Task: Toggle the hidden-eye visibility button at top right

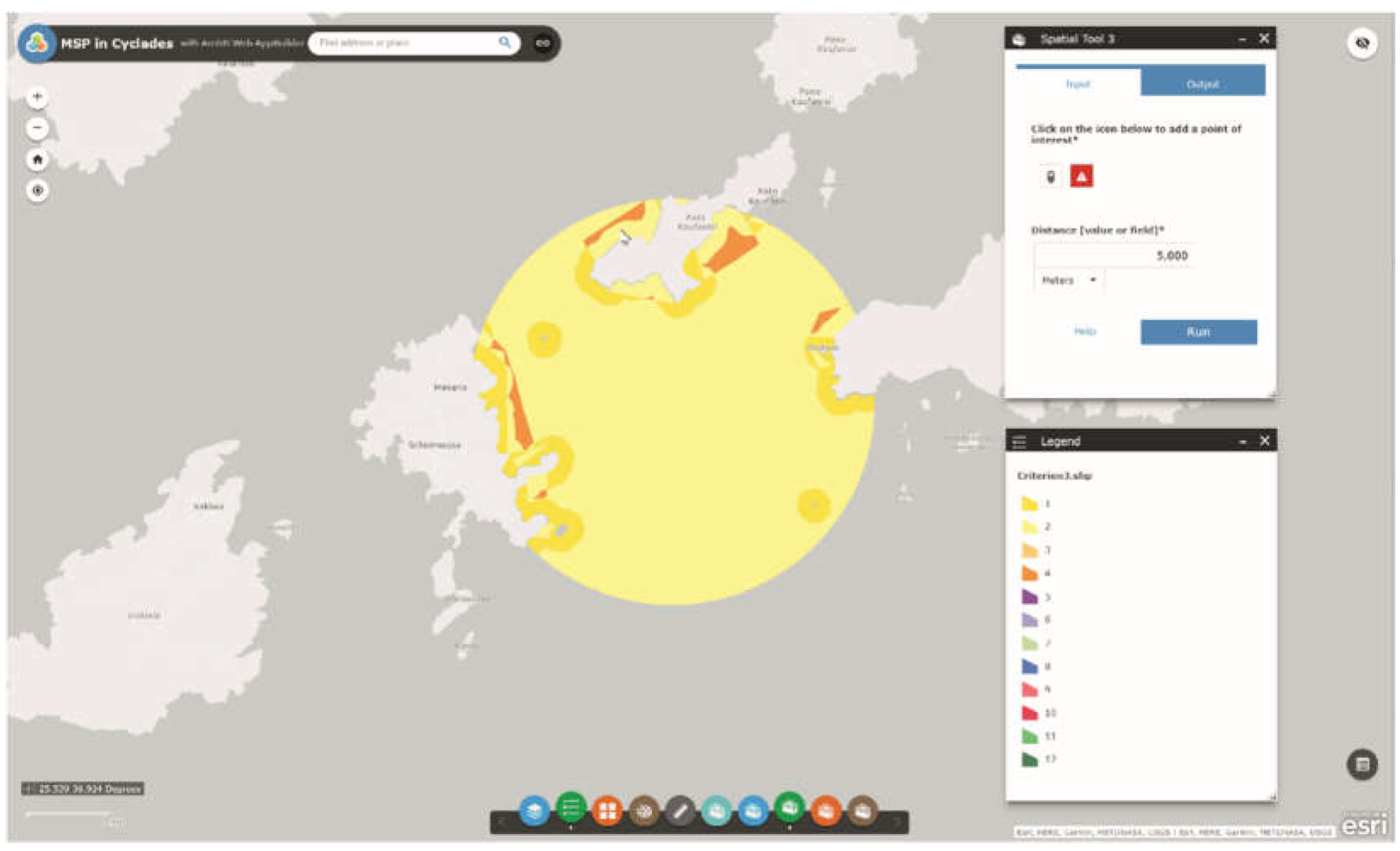Action: pos(1362,43)
